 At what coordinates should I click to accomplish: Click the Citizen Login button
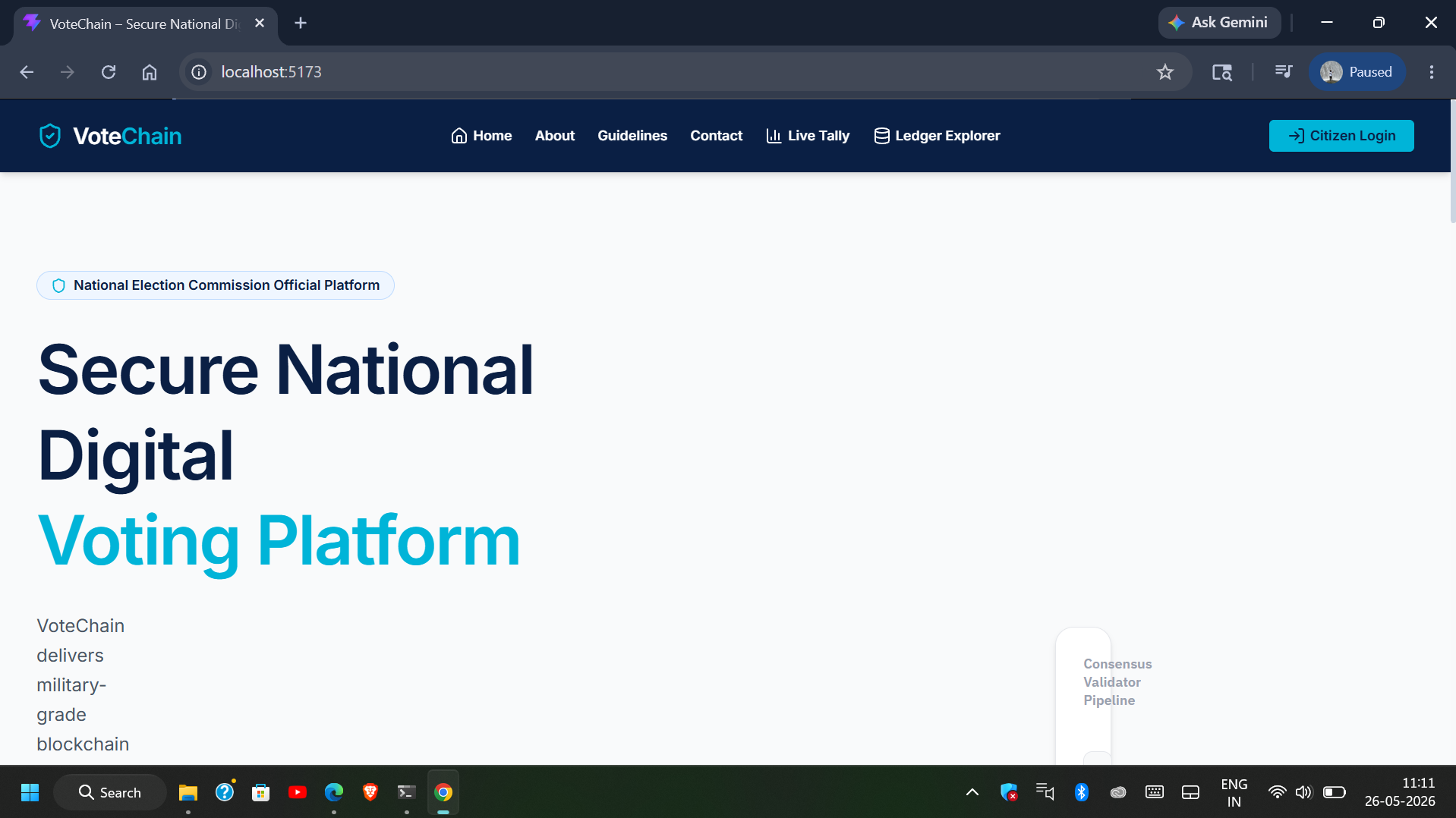pyautogui.click(x=1341, y=136)
